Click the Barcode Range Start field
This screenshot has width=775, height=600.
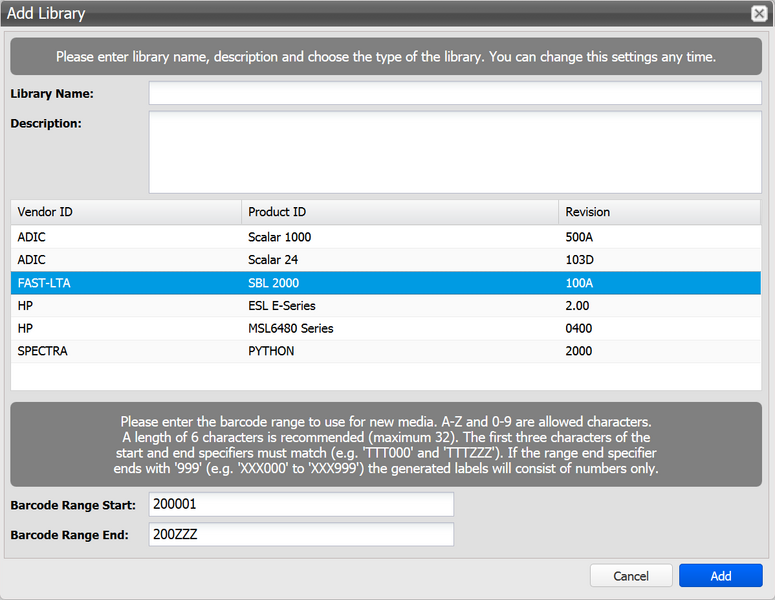301,505
